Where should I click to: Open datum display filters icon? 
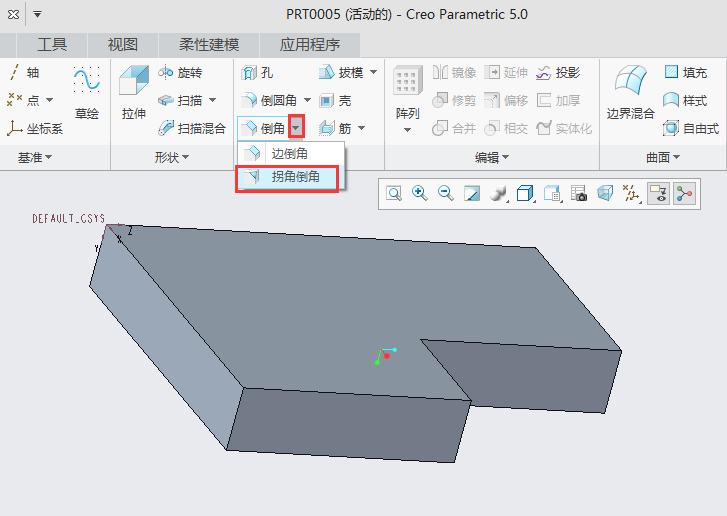[x=631, y=193]
